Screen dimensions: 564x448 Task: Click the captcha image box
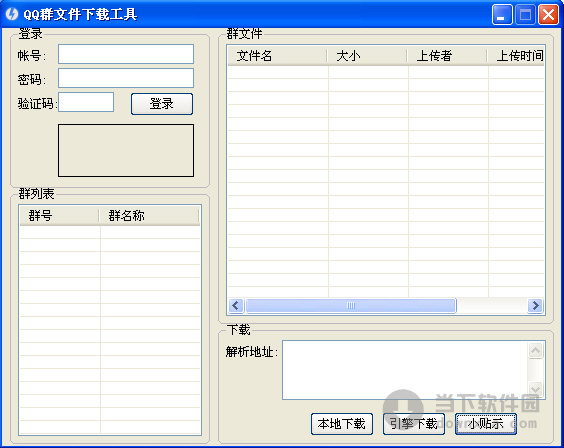pos(126,150)
